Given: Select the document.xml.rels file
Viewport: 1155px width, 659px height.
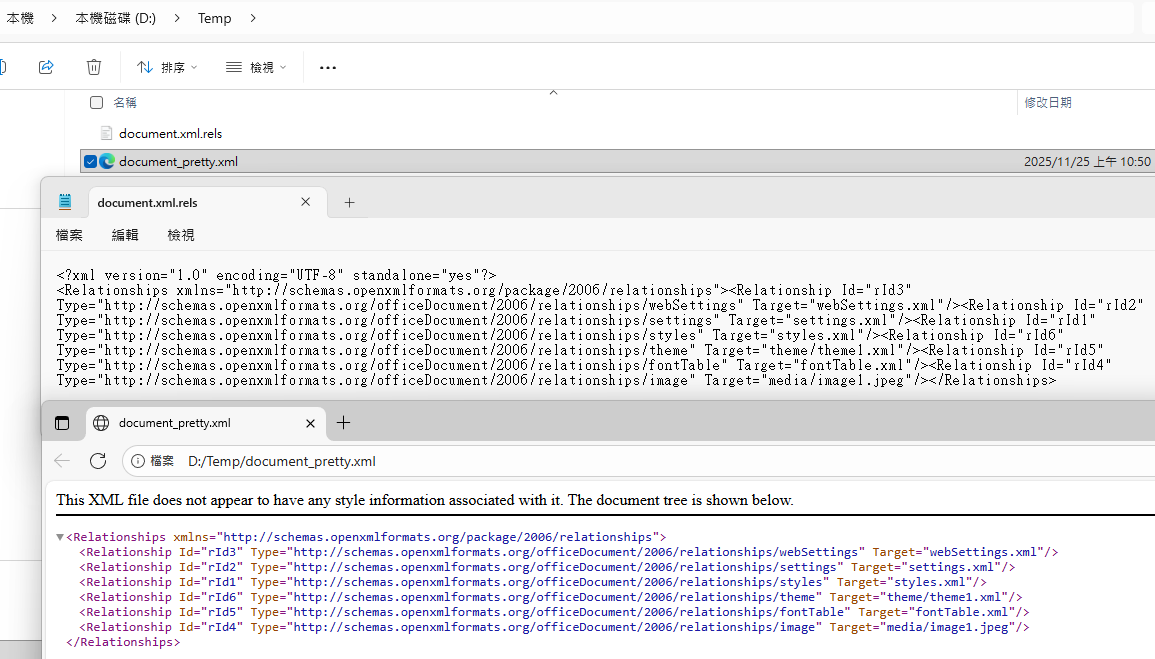Looking at the screenshot, I should coord(170,133).
